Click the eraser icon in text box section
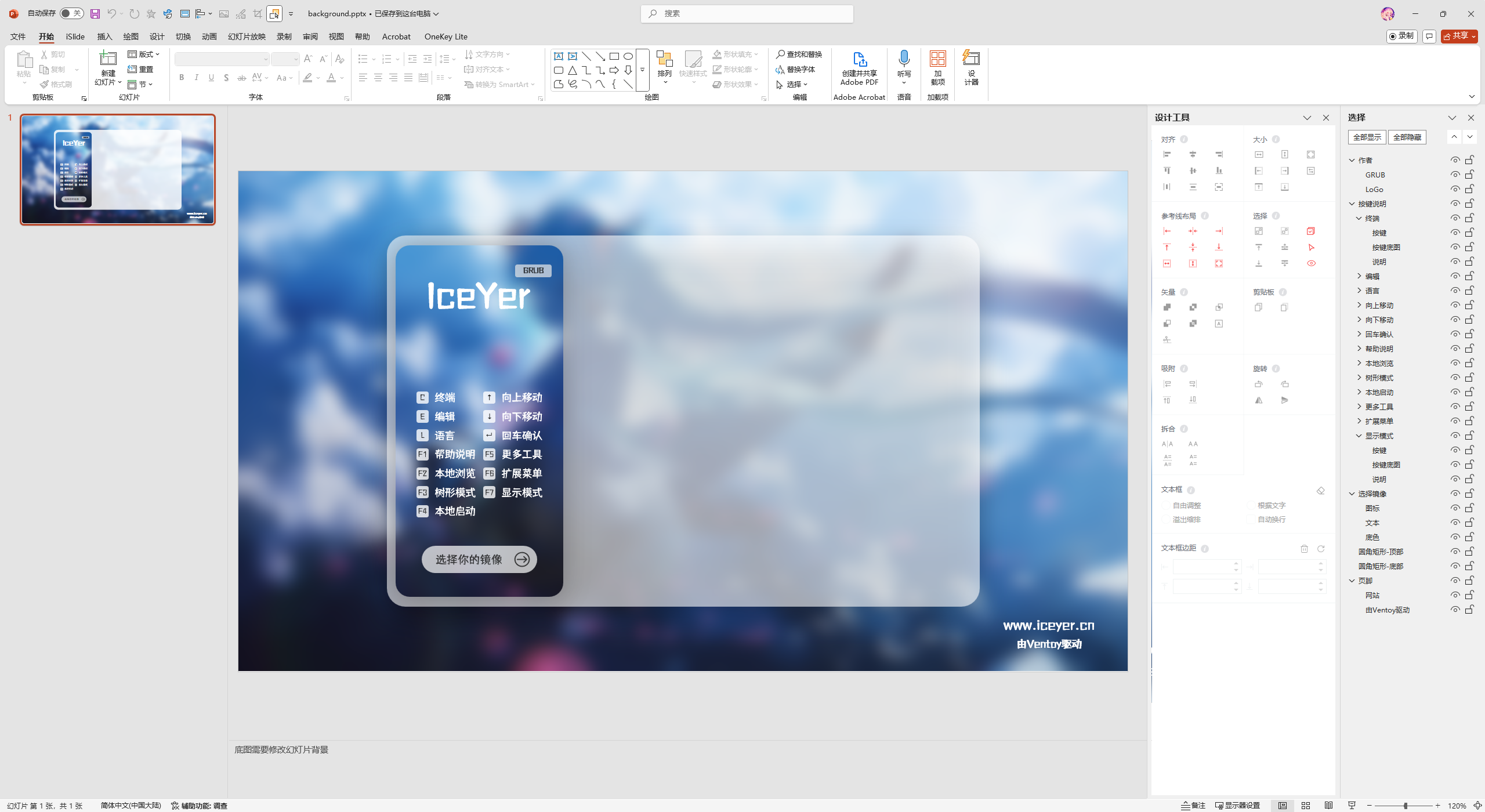The height and width of the screenshot is (812, 1485). (1321, 491)
